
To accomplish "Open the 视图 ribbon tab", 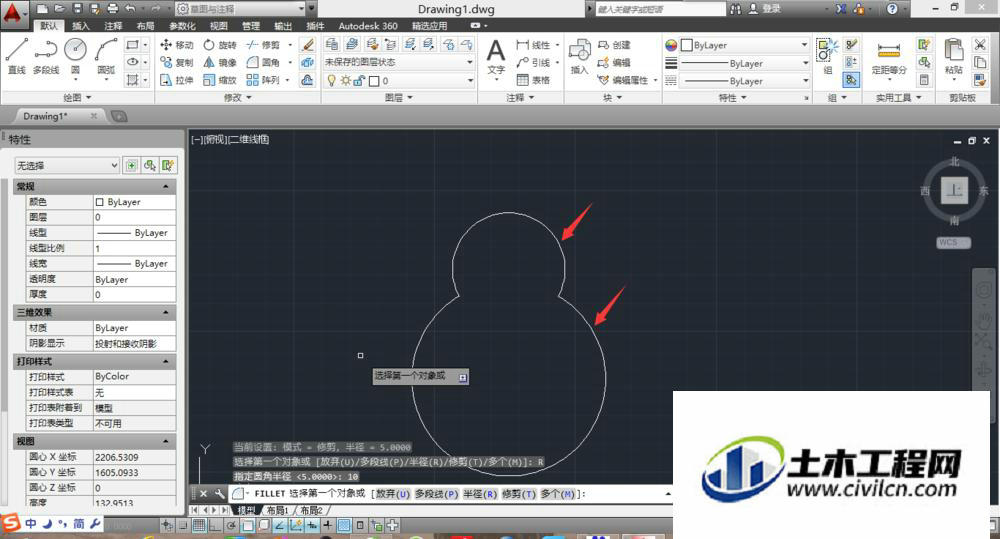I will click(218, 26).
